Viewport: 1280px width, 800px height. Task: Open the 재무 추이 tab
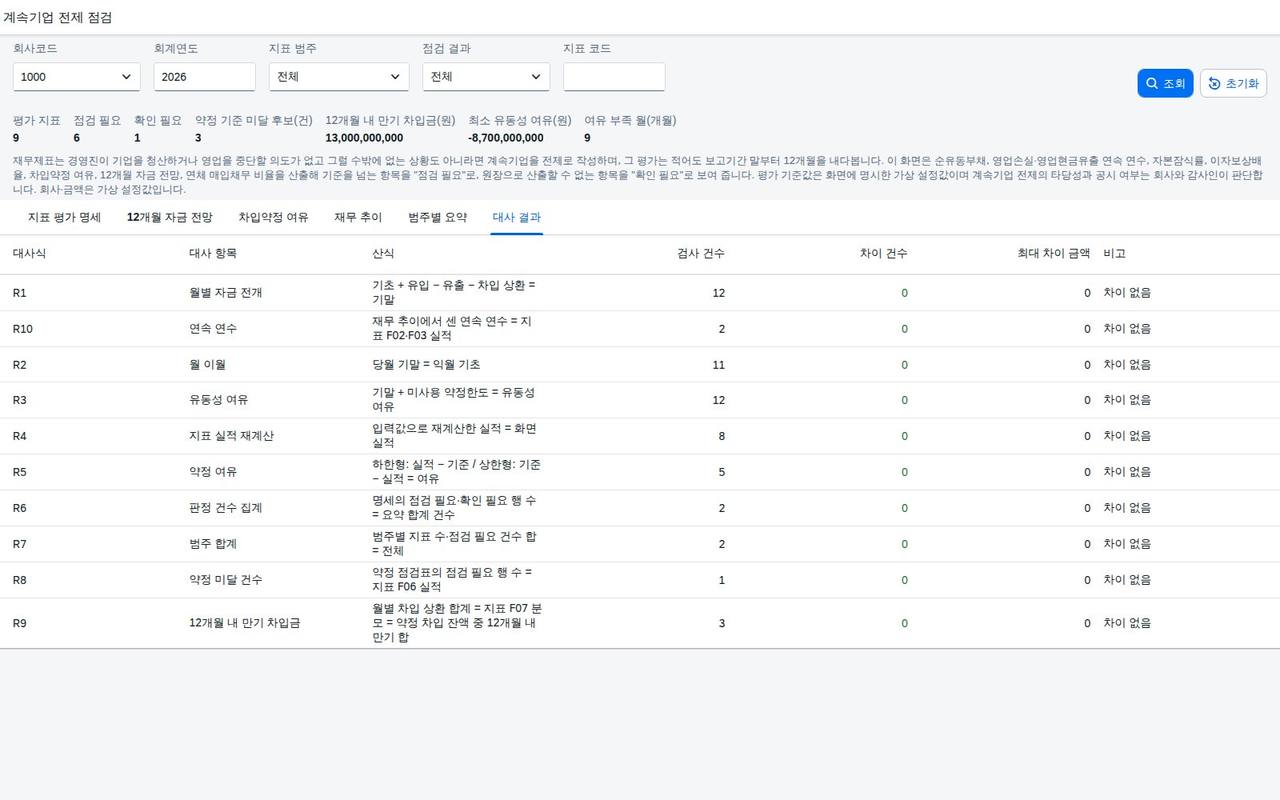click(358, 217)
